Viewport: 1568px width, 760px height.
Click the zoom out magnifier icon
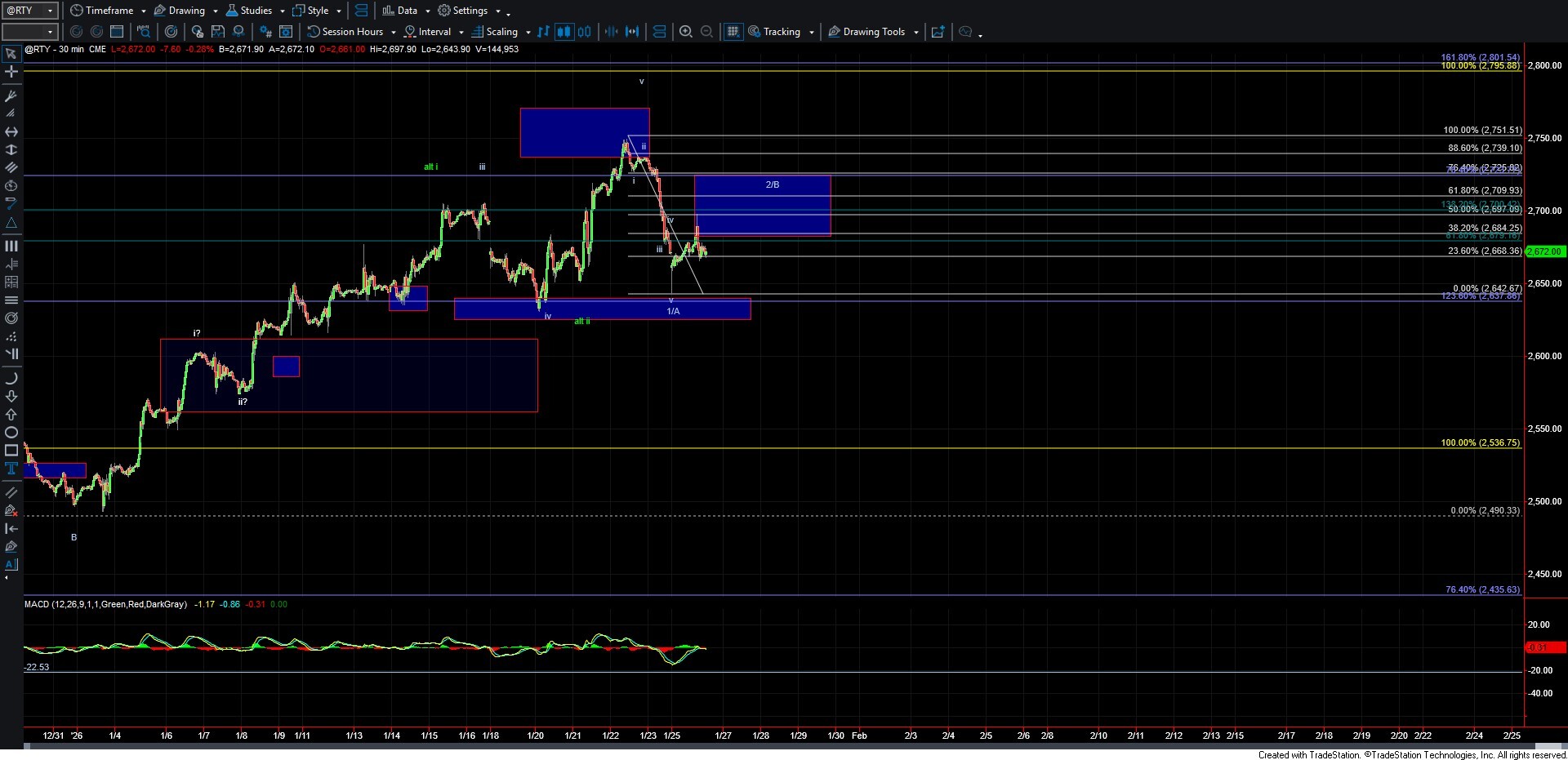pos(706,32)
